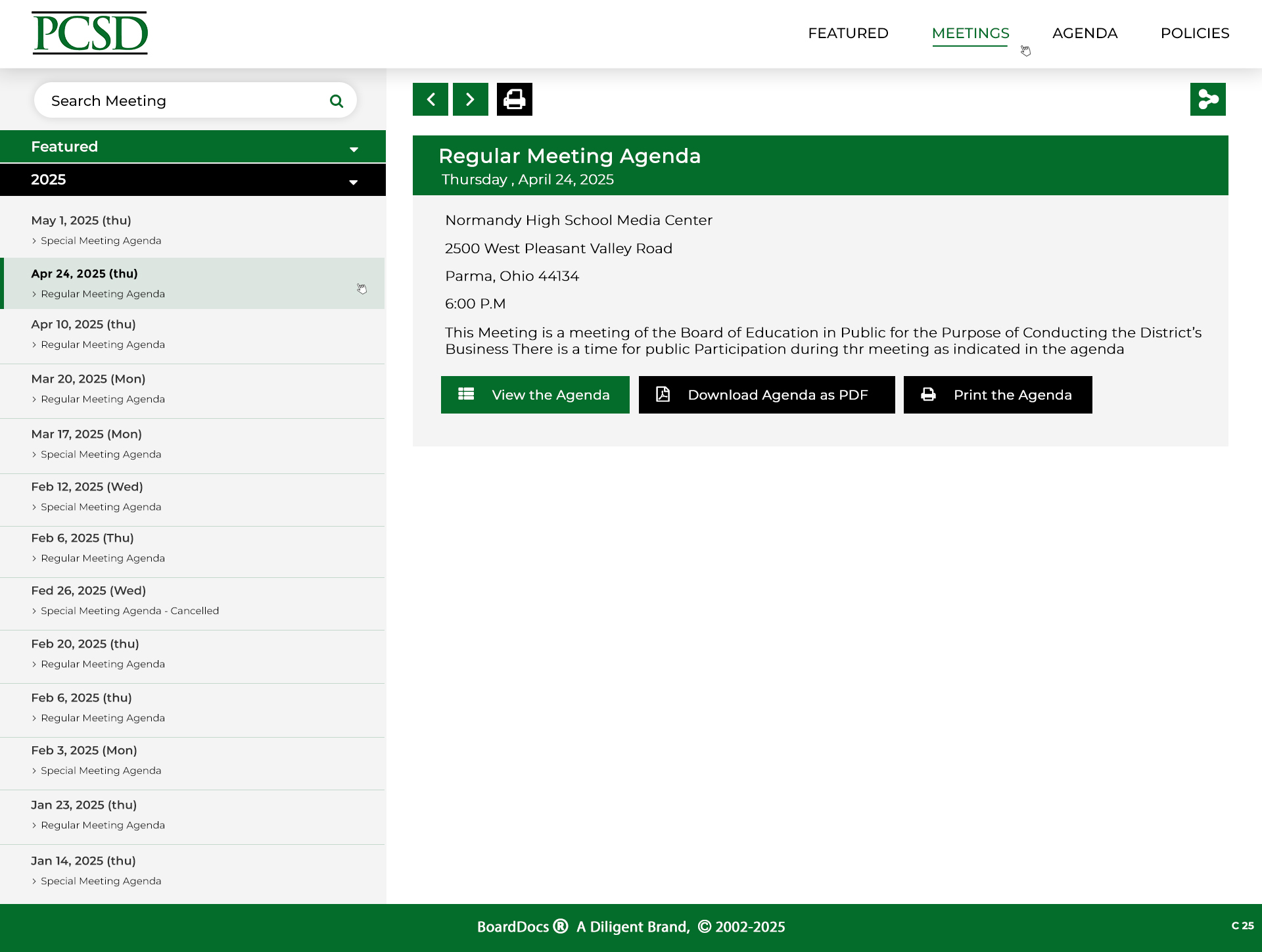Collapse the 2025 year dropdown
Image resolution: width=1262 pixels, height=952 pixels.
354,181
